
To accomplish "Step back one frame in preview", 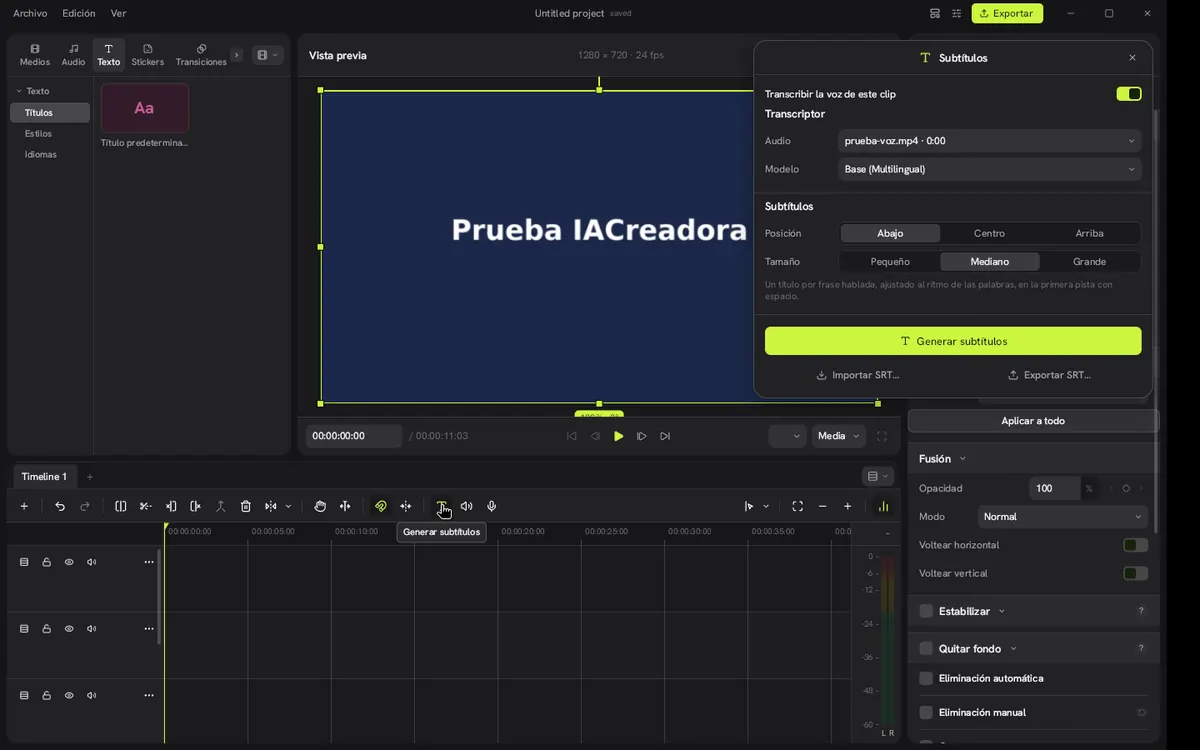I will pyautogui.click(x=595, y=436).
